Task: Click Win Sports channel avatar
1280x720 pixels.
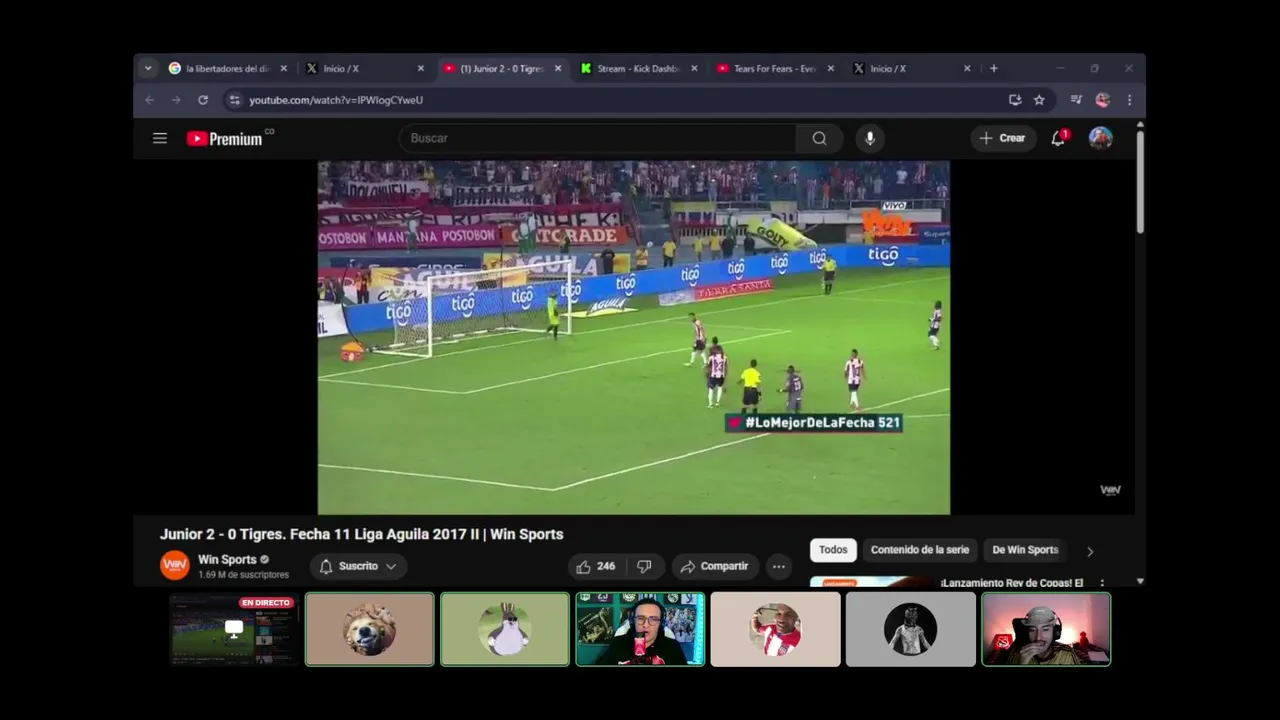Action: (x=175, y=565)
